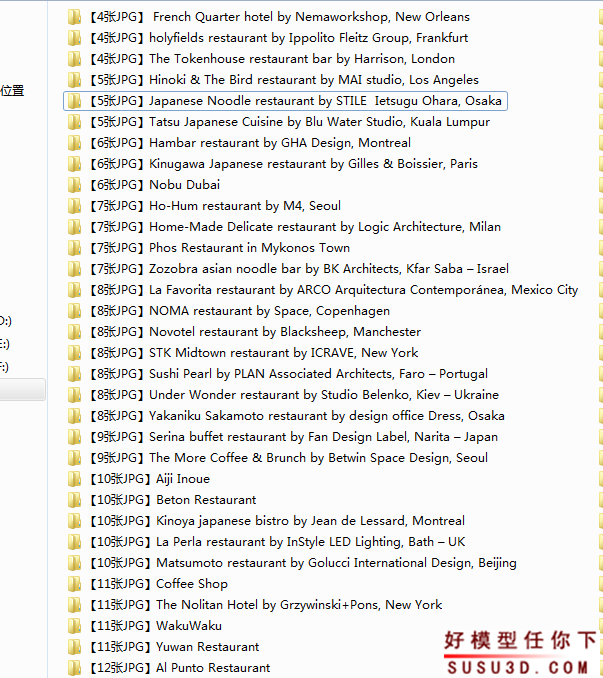This screenshot has width=603, height=678.
Task: Select 'Sushi Pearl by PLAN Associated Architects' name
Action: point(319,374)
